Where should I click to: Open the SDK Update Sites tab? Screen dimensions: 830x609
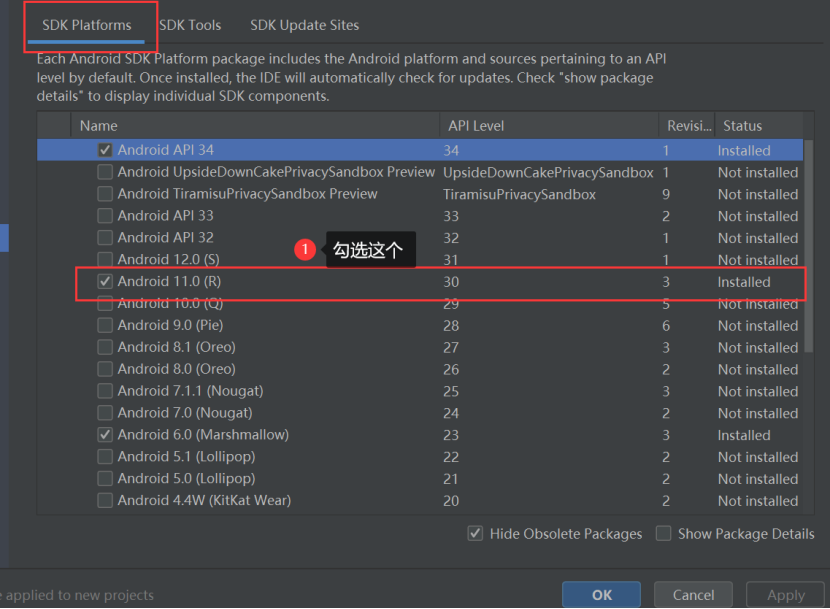(304, 25)
